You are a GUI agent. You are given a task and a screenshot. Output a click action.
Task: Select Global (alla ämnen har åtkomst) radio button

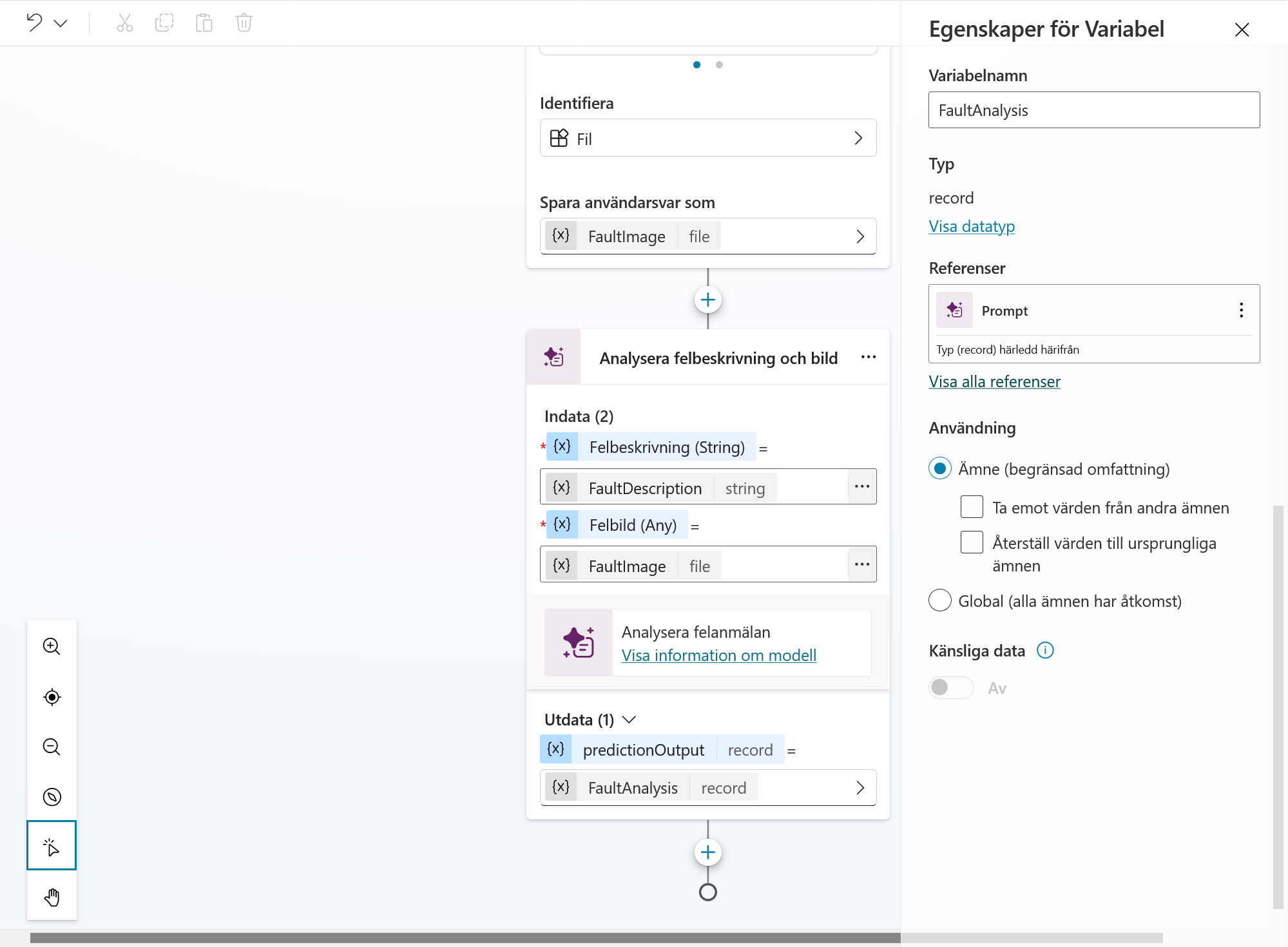[940, 600]
